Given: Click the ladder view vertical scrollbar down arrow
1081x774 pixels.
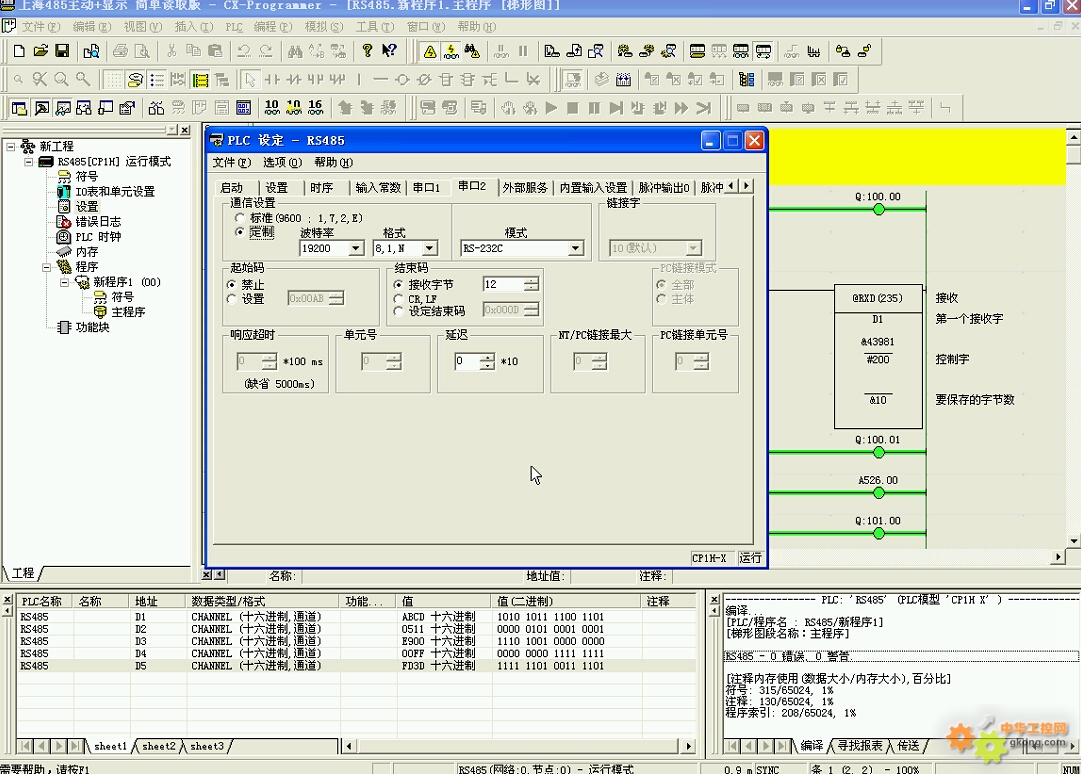Looking at the screenshot, I should (x=1073, y=541).
